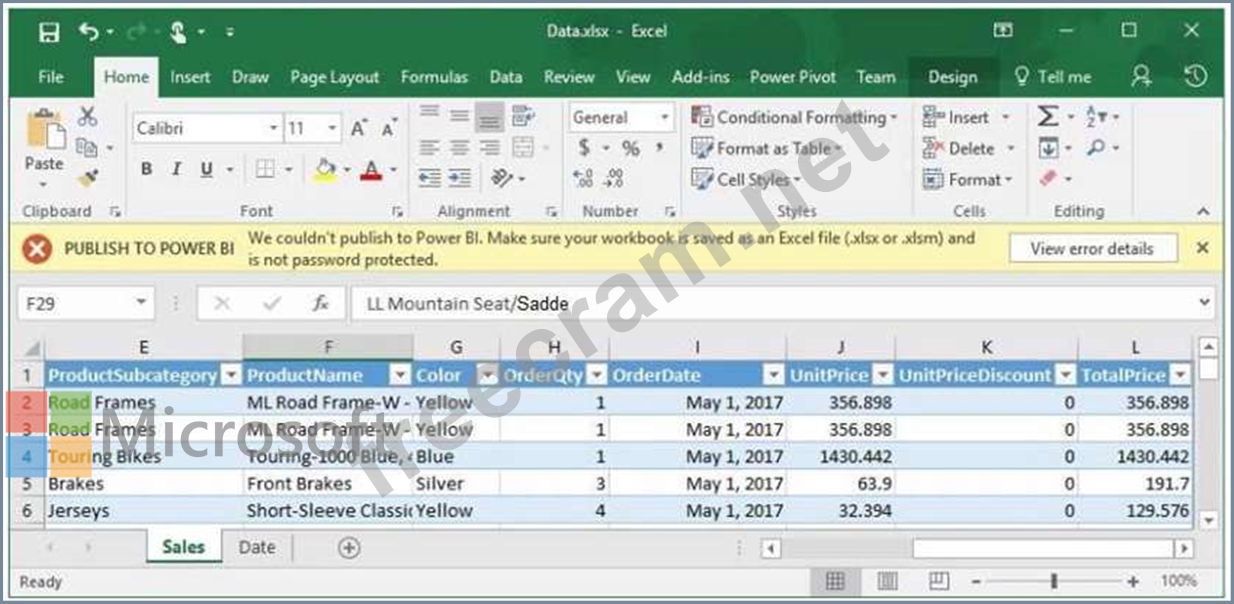Open Cell Styles gallery

(746, 179)
